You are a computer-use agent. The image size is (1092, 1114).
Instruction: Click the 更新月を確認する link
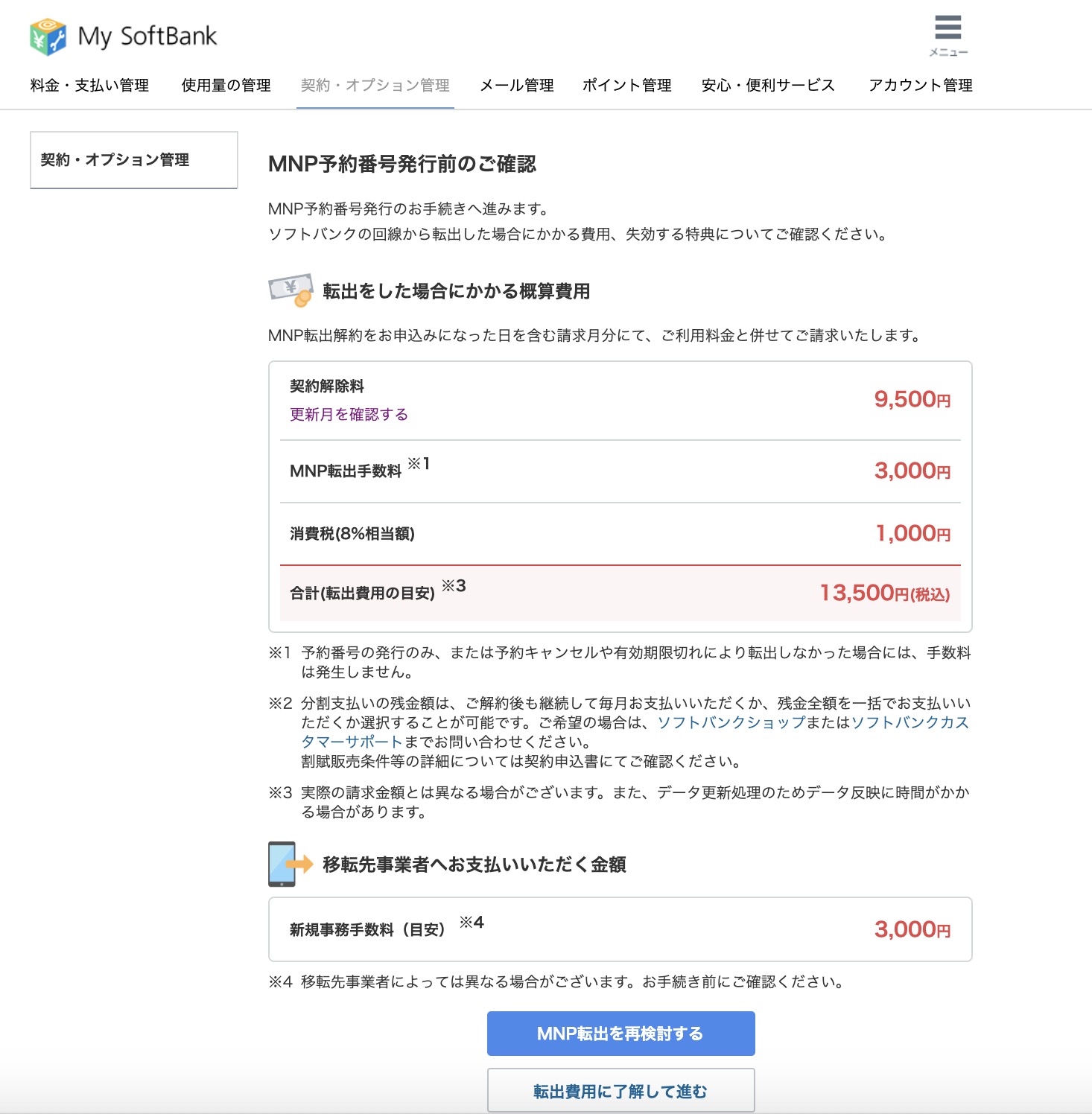(349, 415)
